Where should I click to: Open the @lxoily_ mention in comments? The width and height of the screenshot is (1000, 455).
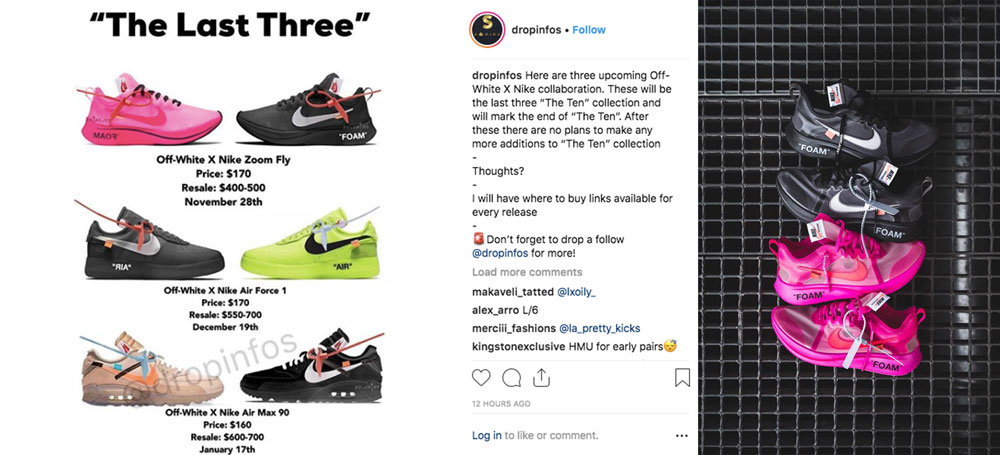[577, 292]
